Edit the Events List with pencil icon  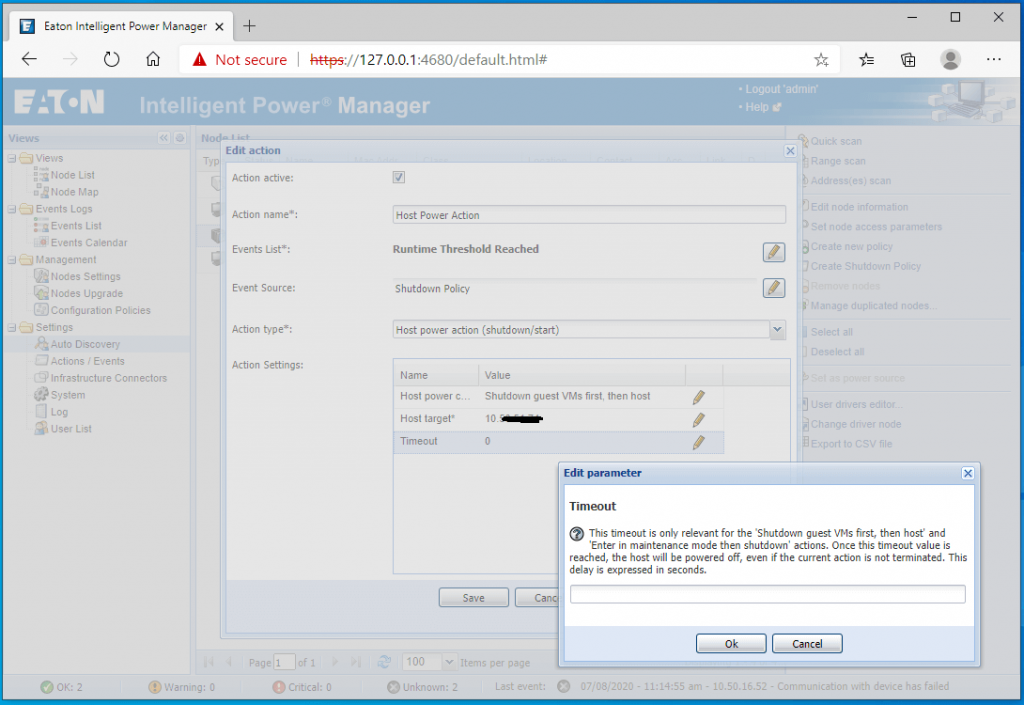pyautogui.click(x=774, y=252)
